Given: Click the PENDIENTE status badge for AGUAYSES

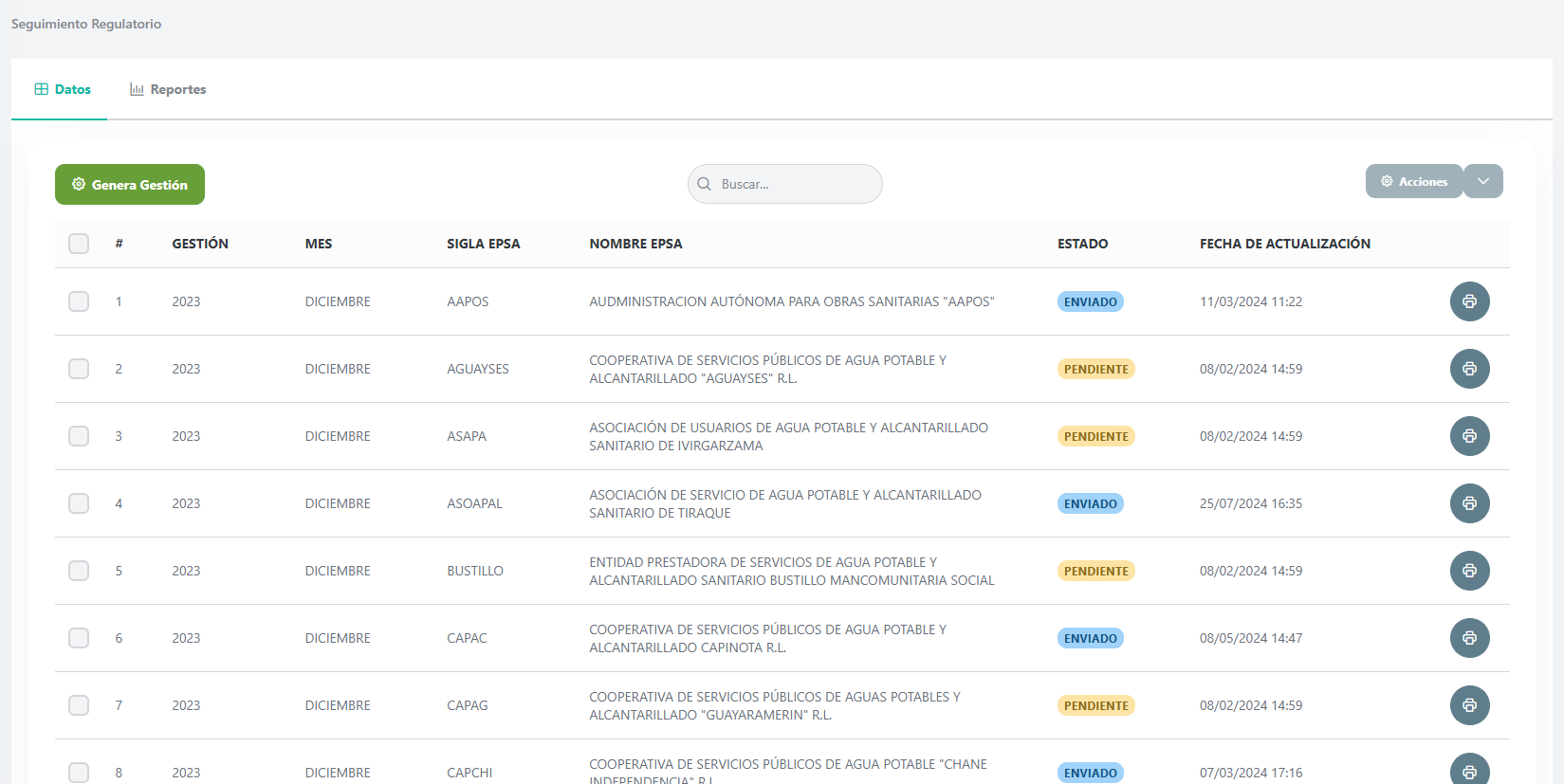Looking at the screenshot, I should coord(1095,369).
